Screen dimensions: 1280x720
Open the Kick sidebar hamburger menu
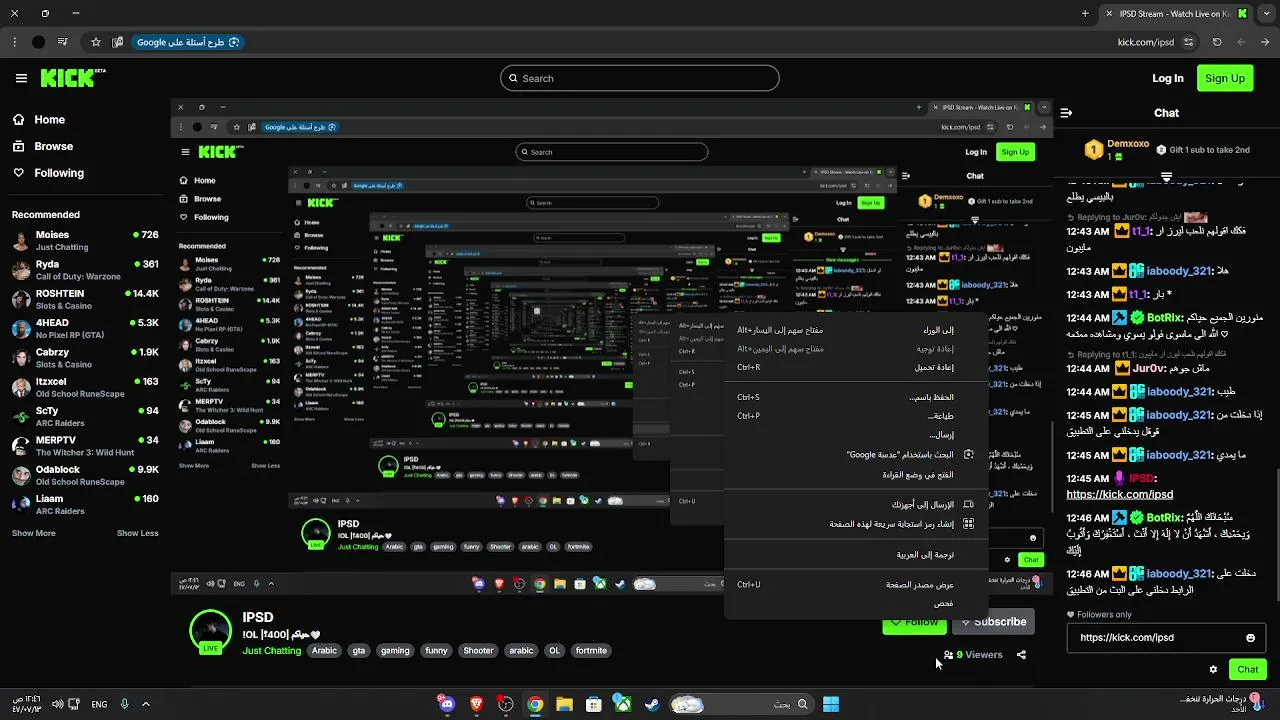pos(21,78)
